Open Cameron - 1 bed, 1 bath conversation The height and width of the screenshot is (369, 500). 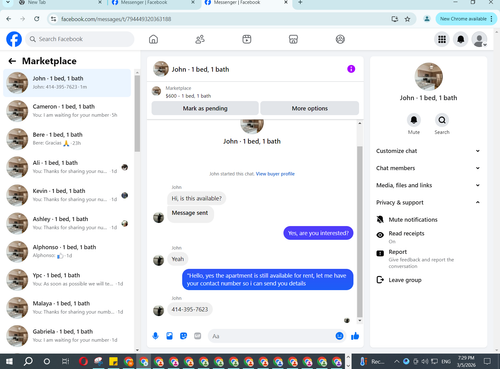(x=67, y=111)
